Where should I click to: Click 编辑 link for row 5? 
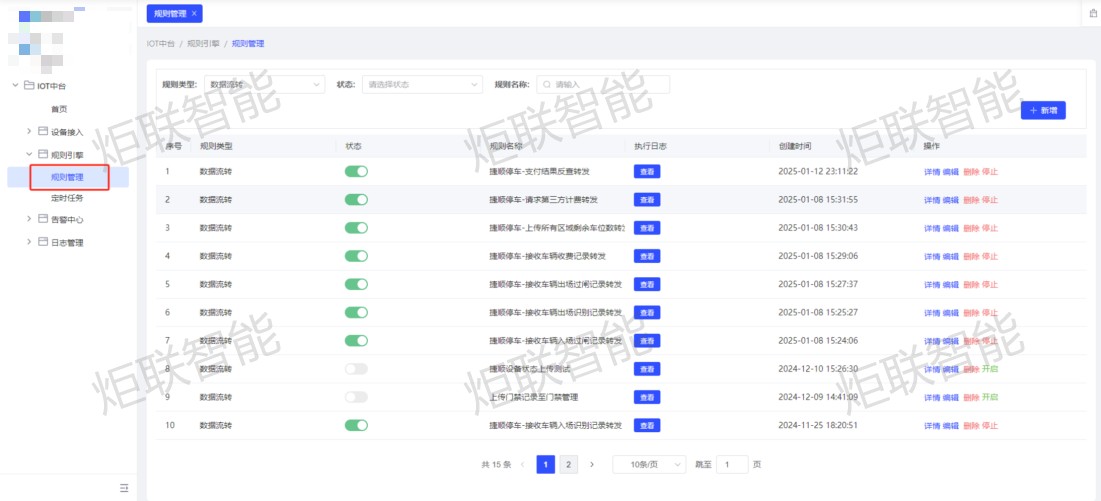tap(951, 284)
